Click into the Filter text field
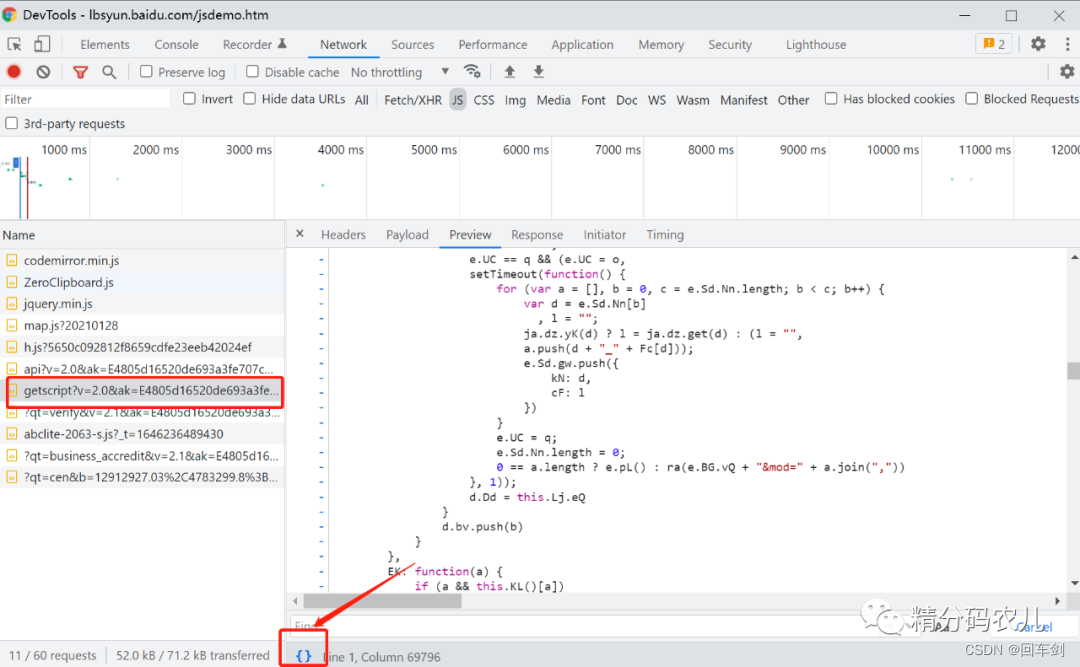 pos(85,99)
